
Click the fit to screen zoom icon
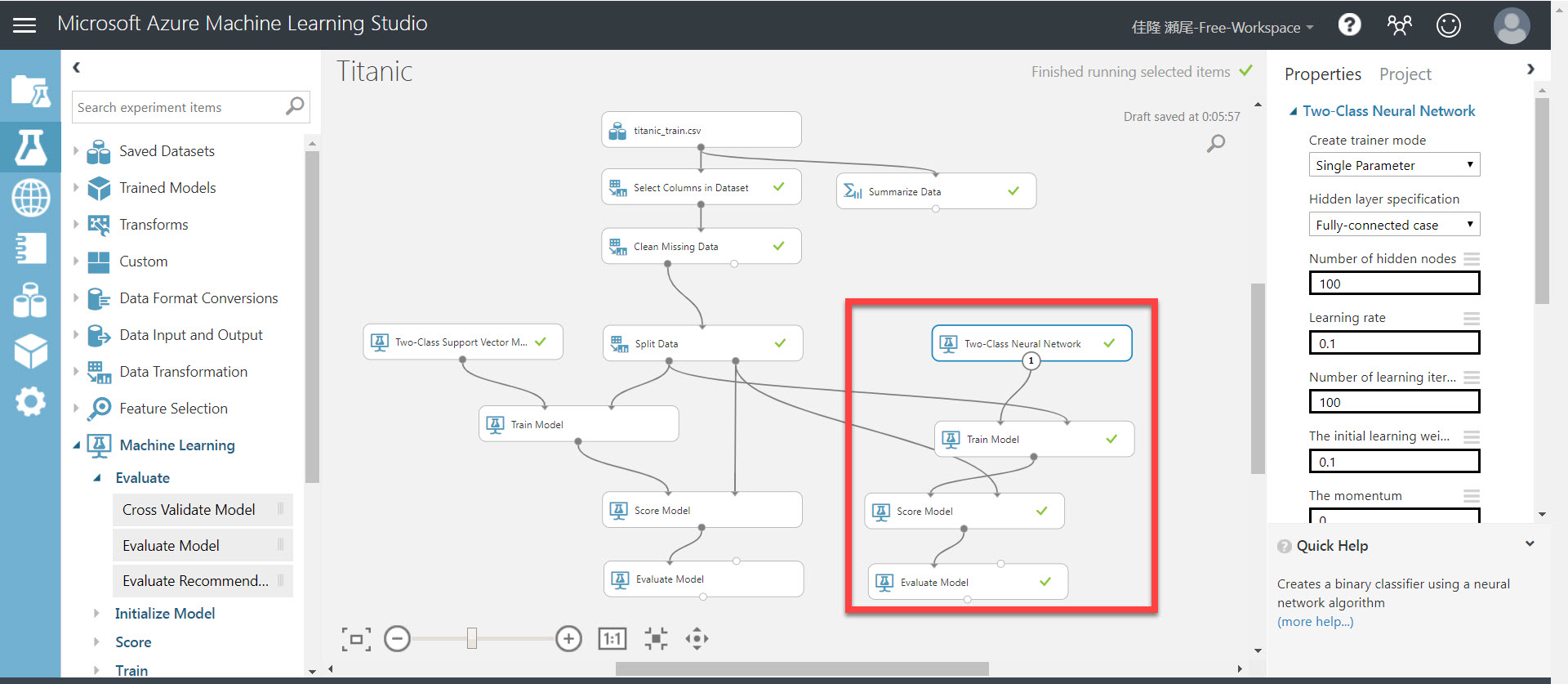[356, 639]
